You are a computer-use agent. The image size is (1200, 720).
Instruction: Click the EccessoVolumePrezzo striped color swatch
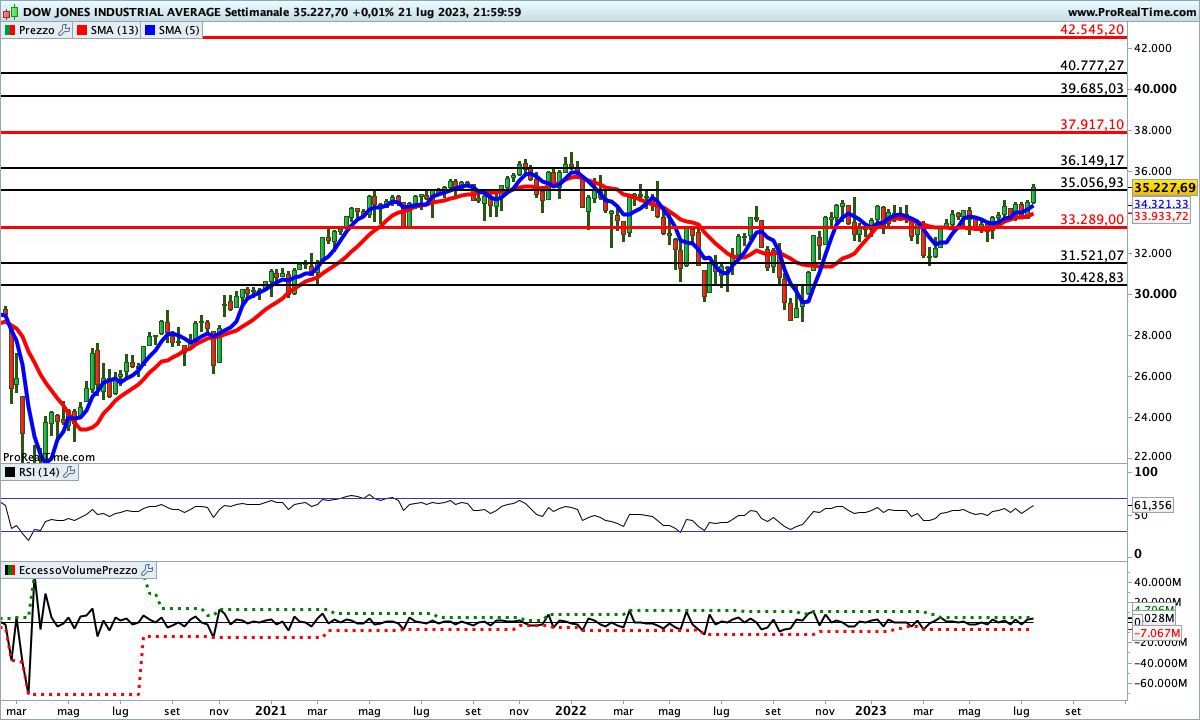coord(10,570)
